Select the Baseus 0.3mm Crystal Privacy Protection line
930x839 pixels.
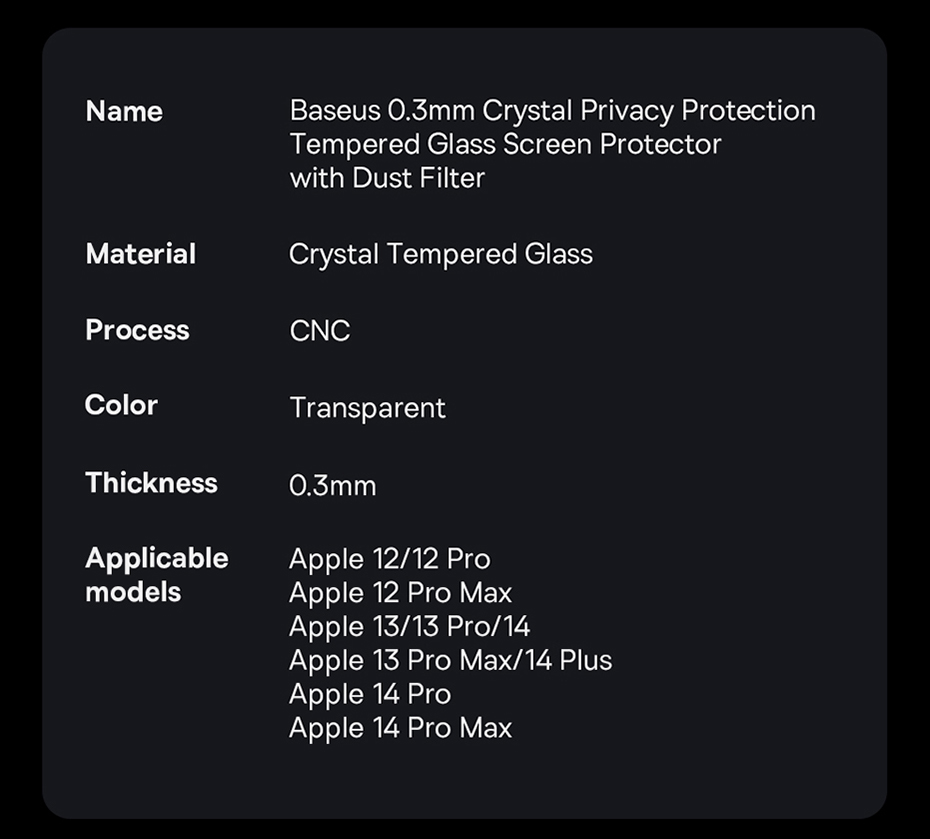(x=552, y=110)
